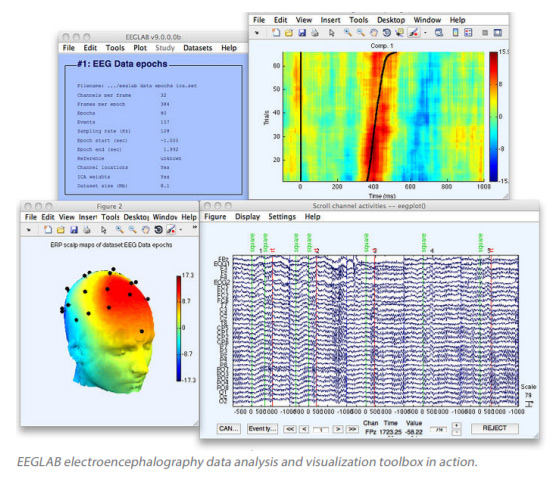Viewport: 554px width, 478px height.
Task: Select Zoom Out tool in Comp. 1 window
Action: pyautogui.click(x=361, y=33)
